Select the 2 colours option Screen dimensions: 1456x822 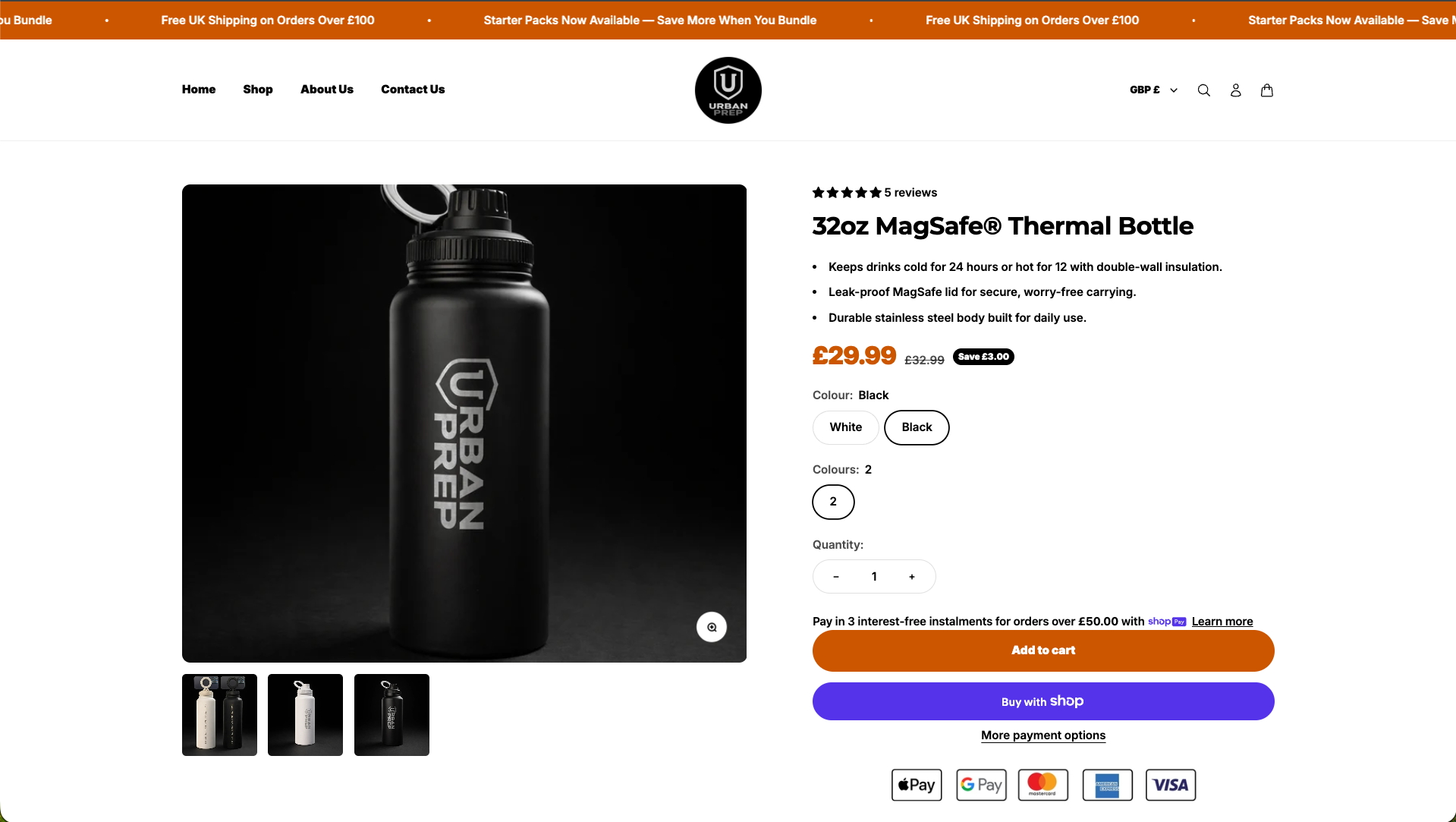pyautogui.click(x=833, y=502)
